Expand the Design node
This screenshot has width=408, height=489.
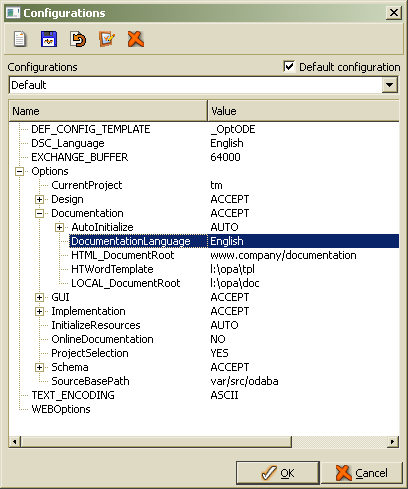click(x=39, y=199)
